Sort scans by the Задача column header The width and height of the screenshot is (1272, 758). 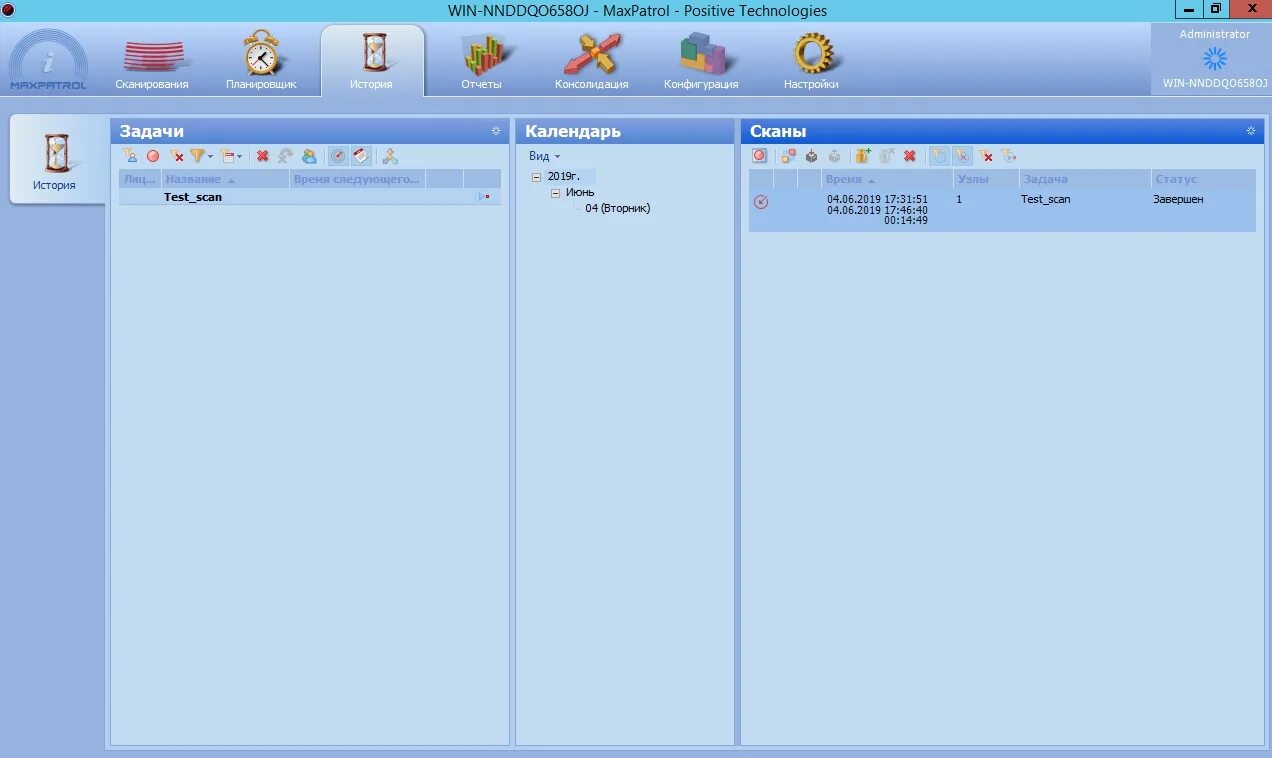[x=1085, y=179]
